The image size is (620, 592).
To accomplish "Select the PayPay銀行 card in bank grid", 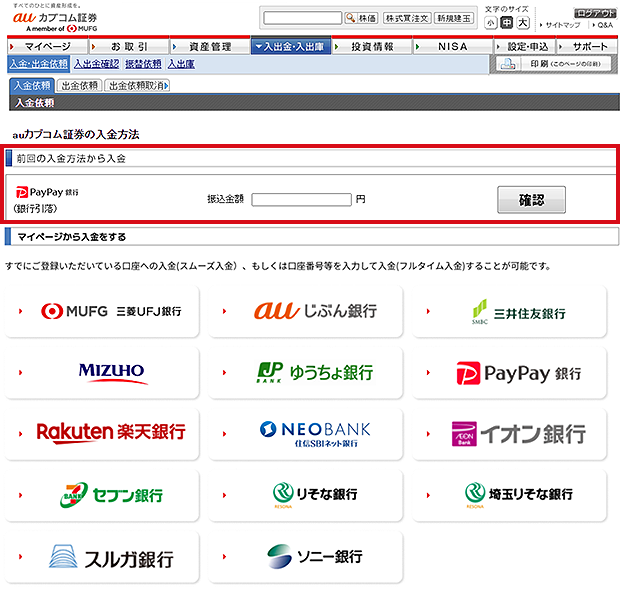I will click(509, 373).
